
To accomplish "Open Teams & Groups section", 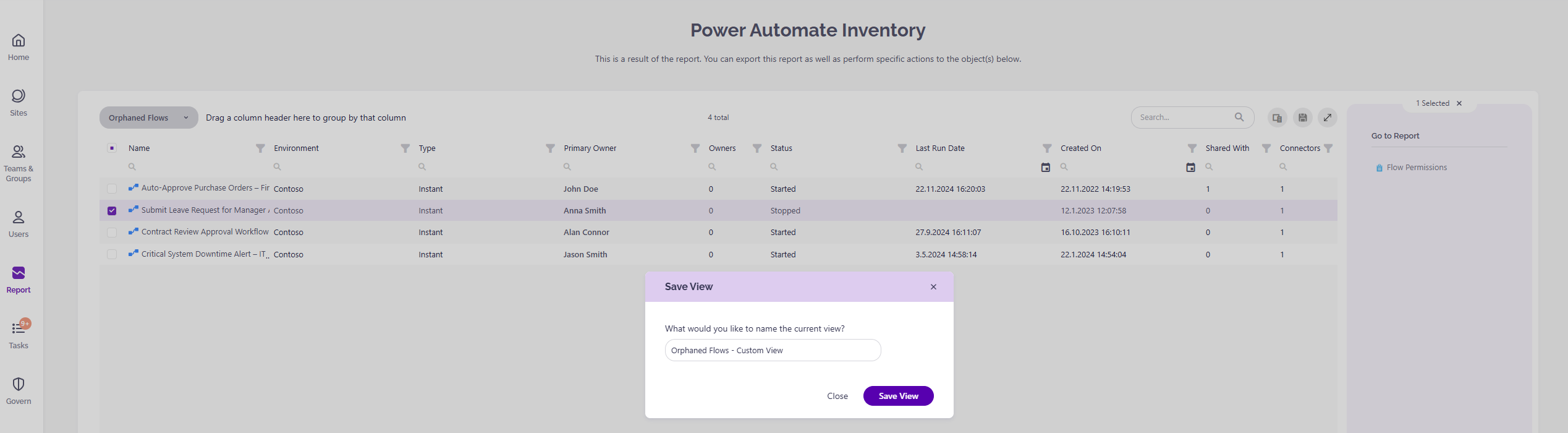I will (x=19, y=164).
